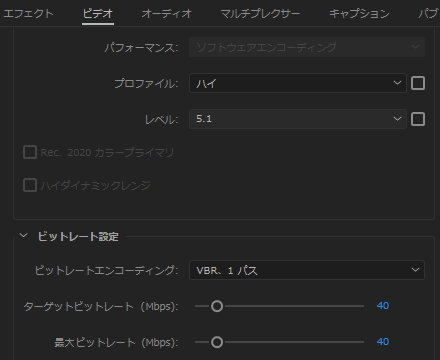Click the パフォーマンス label
Screen dimensions: 440x360
pyautogui.click(x=141, y=47)
